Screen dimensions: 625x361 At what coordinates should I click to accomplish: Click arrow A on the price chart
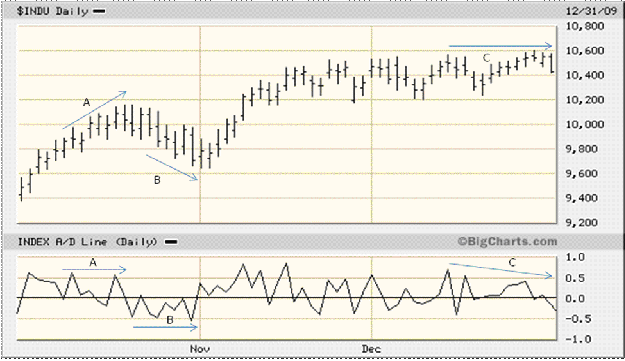pos(94,110)
